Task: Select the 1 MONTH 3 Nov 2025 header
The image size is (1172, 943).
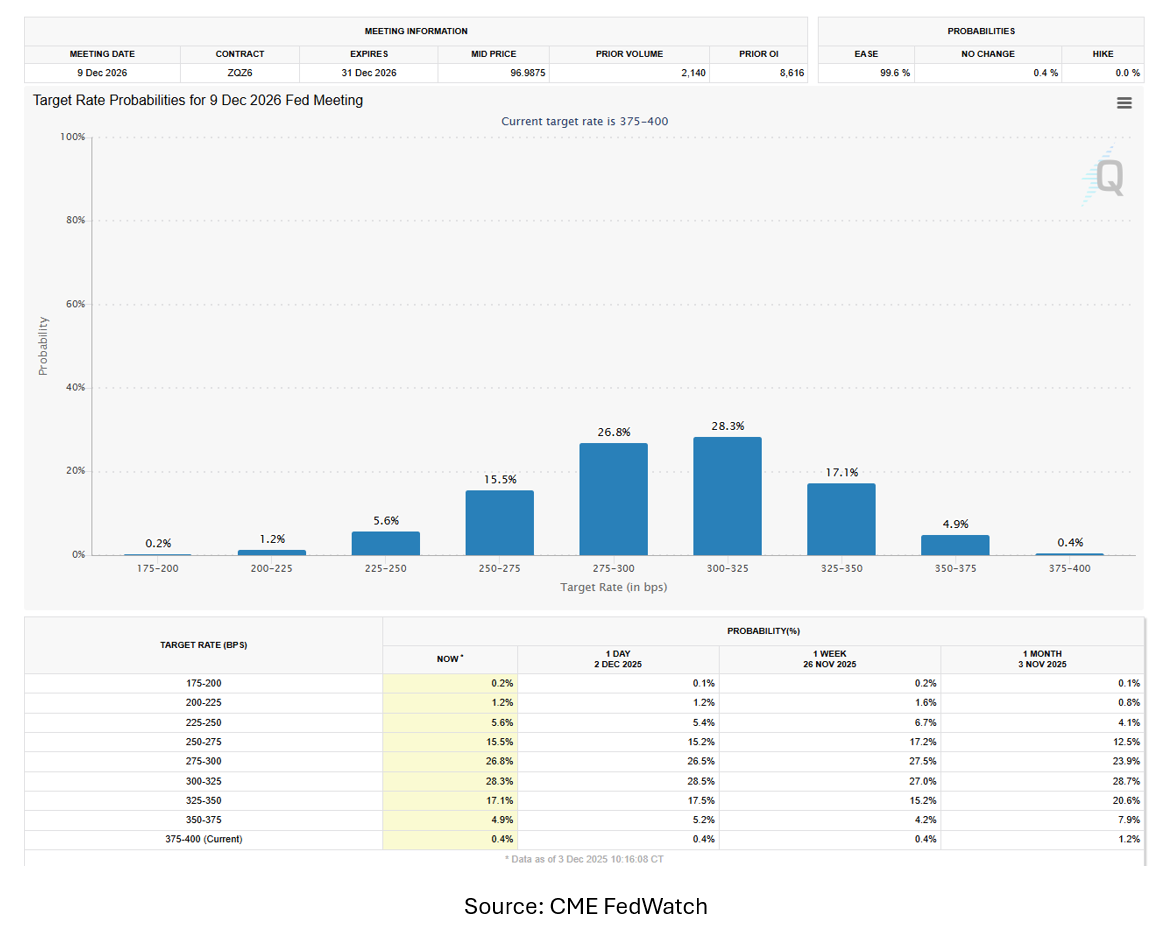Action: (x=1042, y=659)
